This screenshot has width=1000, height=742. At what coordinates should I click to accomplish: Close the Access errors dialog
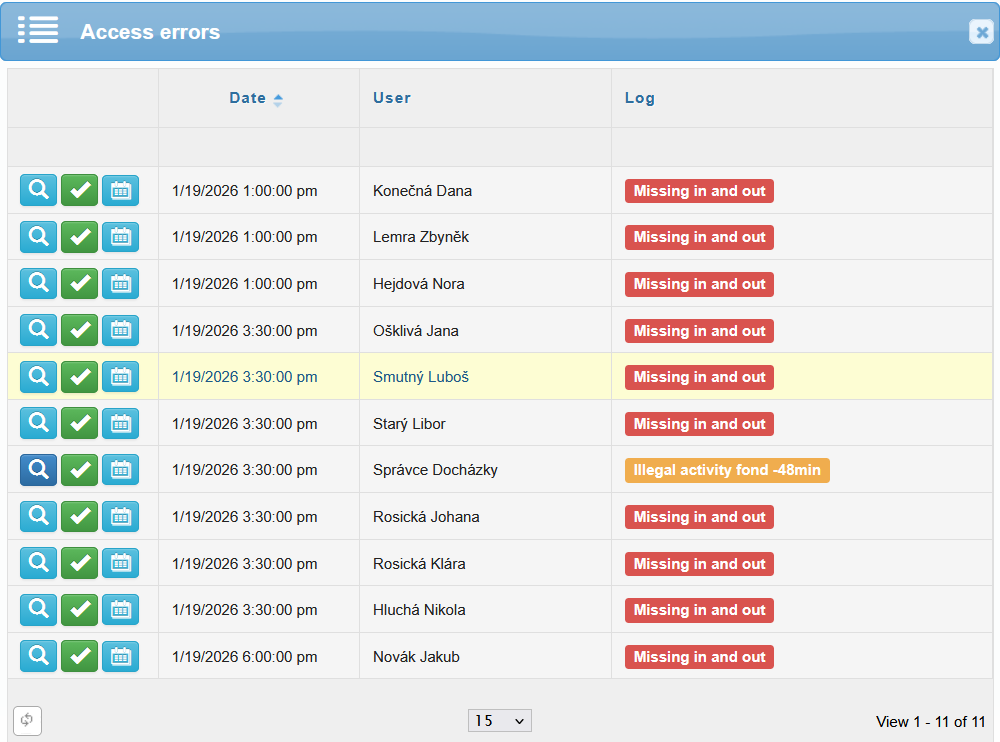pos(981,32)
